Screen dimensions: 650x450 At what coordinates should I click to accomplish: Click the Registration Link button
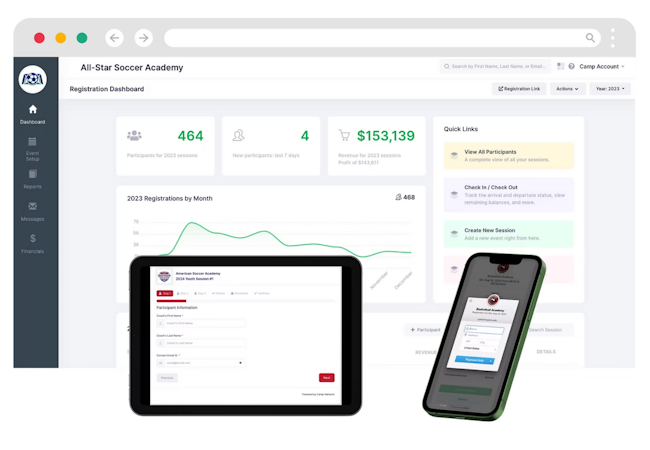(x=519, y=89)
